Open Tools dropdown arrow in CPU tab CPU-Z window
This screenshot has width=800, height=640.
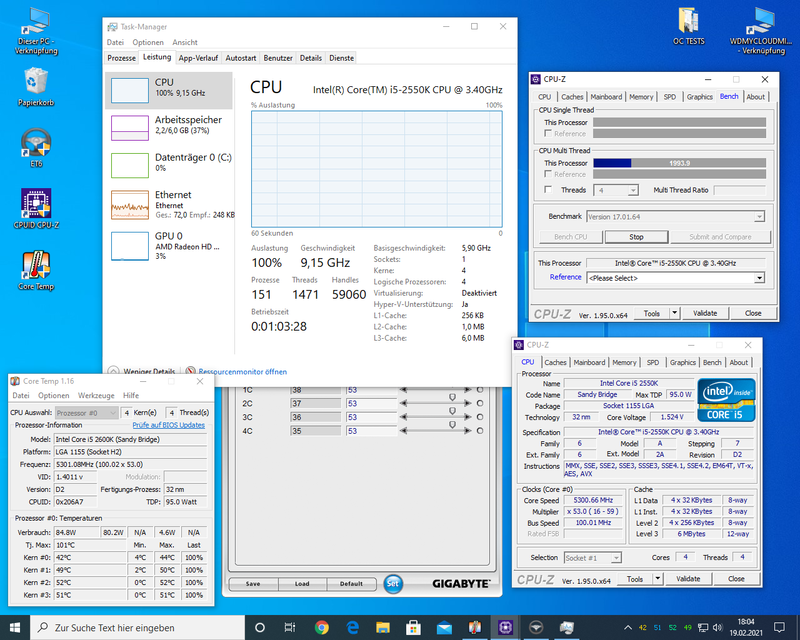658,578
